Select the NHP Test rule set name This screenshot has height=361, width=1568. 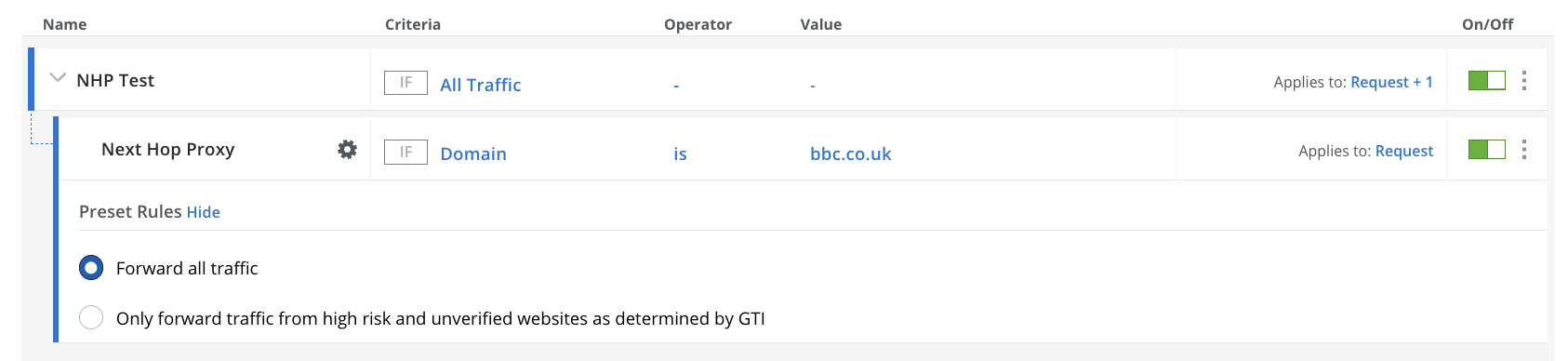coord(115,81)
